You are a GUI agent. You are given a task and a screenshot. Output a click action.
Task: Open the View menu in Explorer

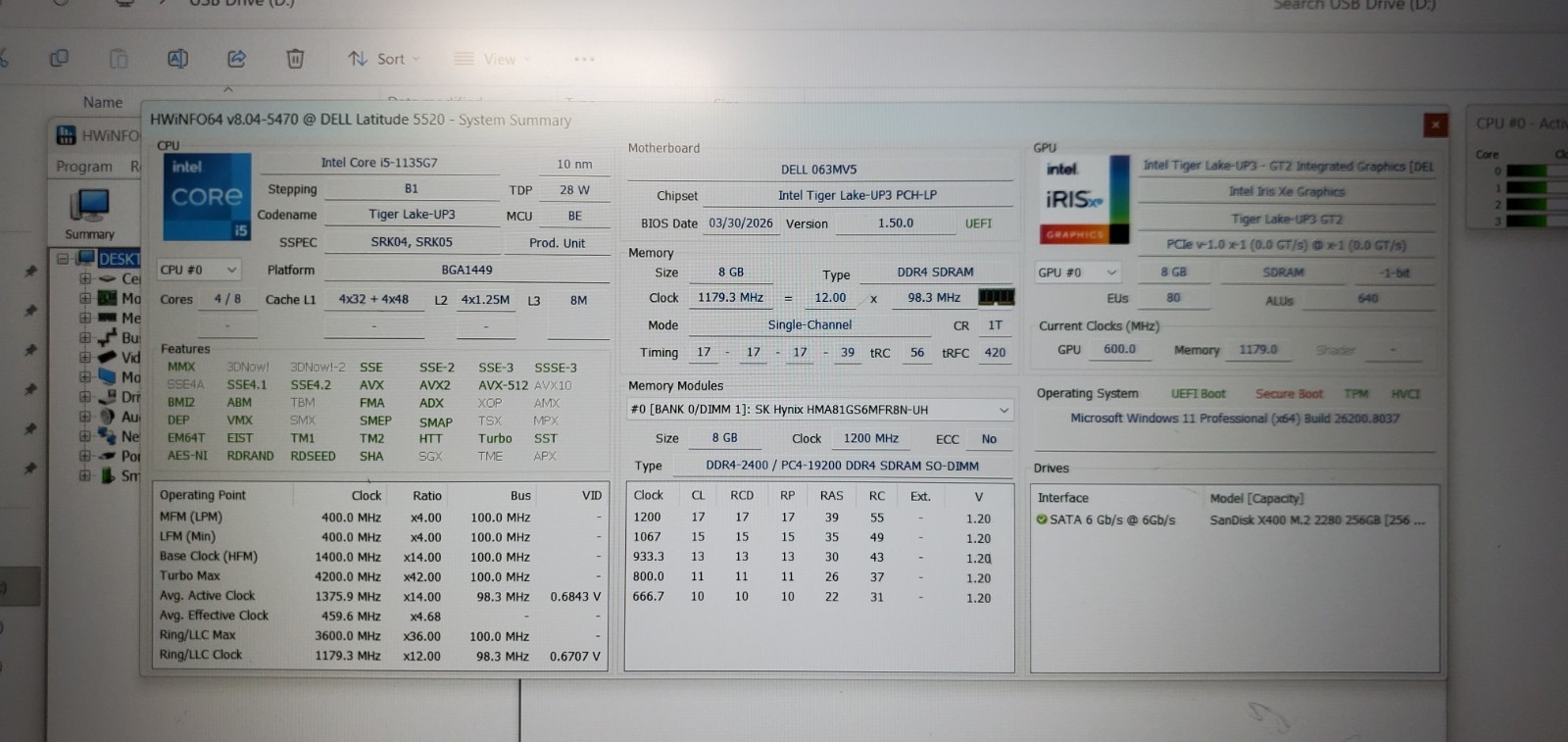tap(492, 59)
